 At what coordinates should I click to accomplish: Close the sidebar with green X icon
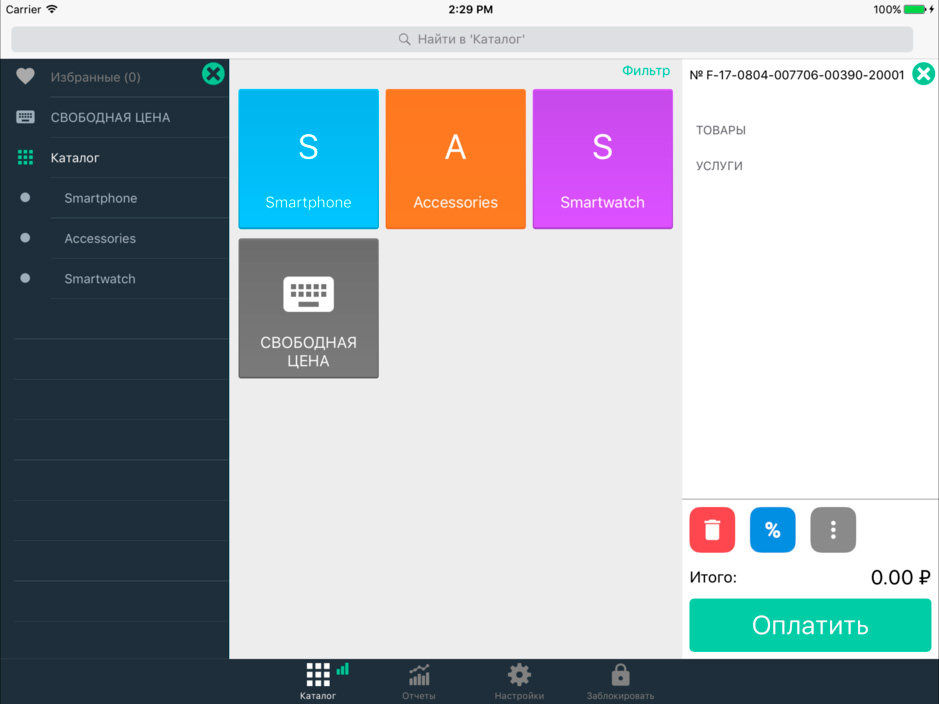pos(213,73)
